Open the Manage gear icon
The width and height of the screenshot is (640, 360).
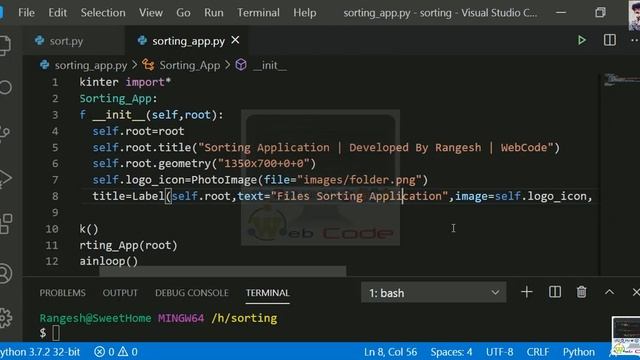pos(5,318)
